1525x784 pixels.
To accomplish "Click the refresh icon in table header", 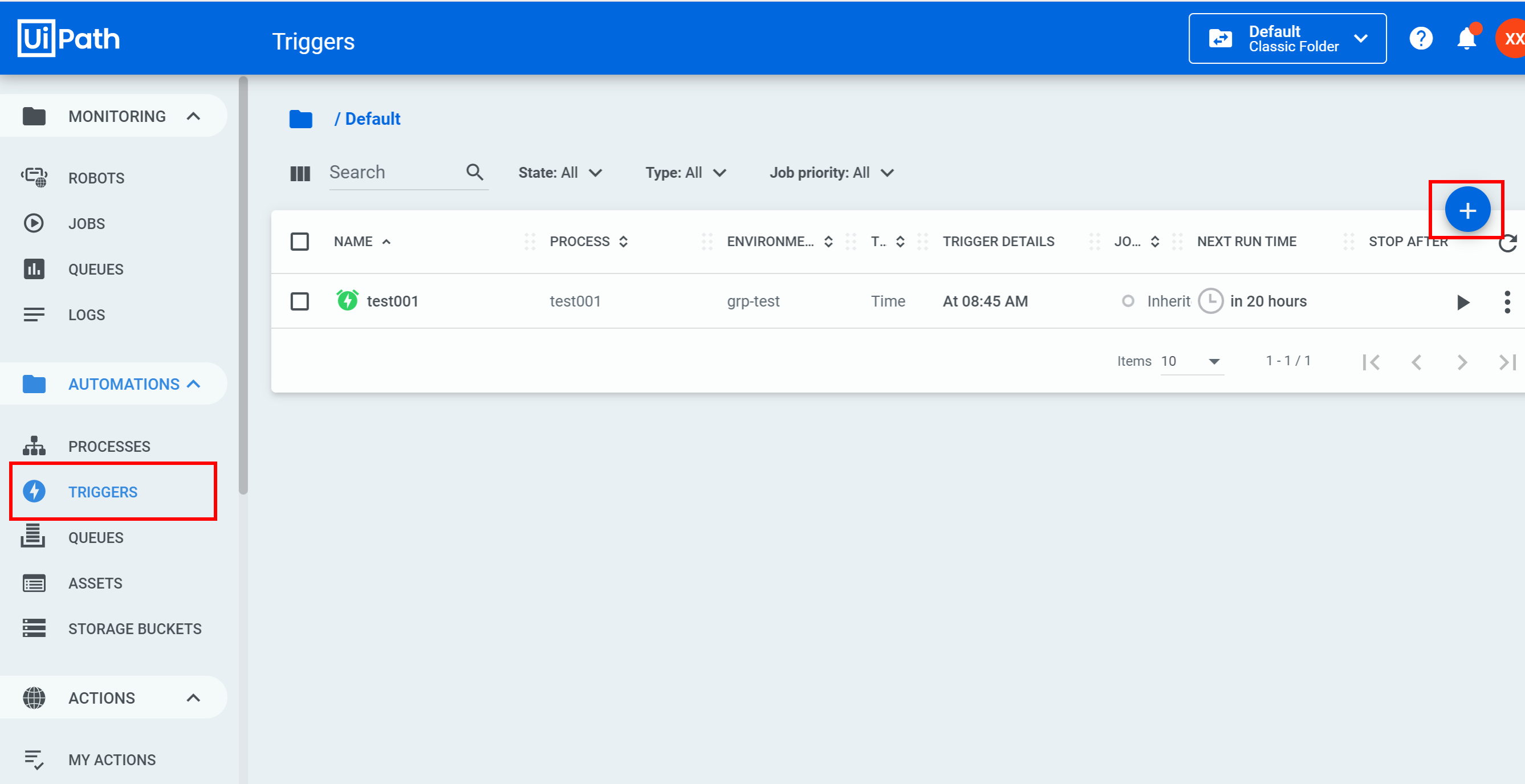I will tap(1507, 243).
